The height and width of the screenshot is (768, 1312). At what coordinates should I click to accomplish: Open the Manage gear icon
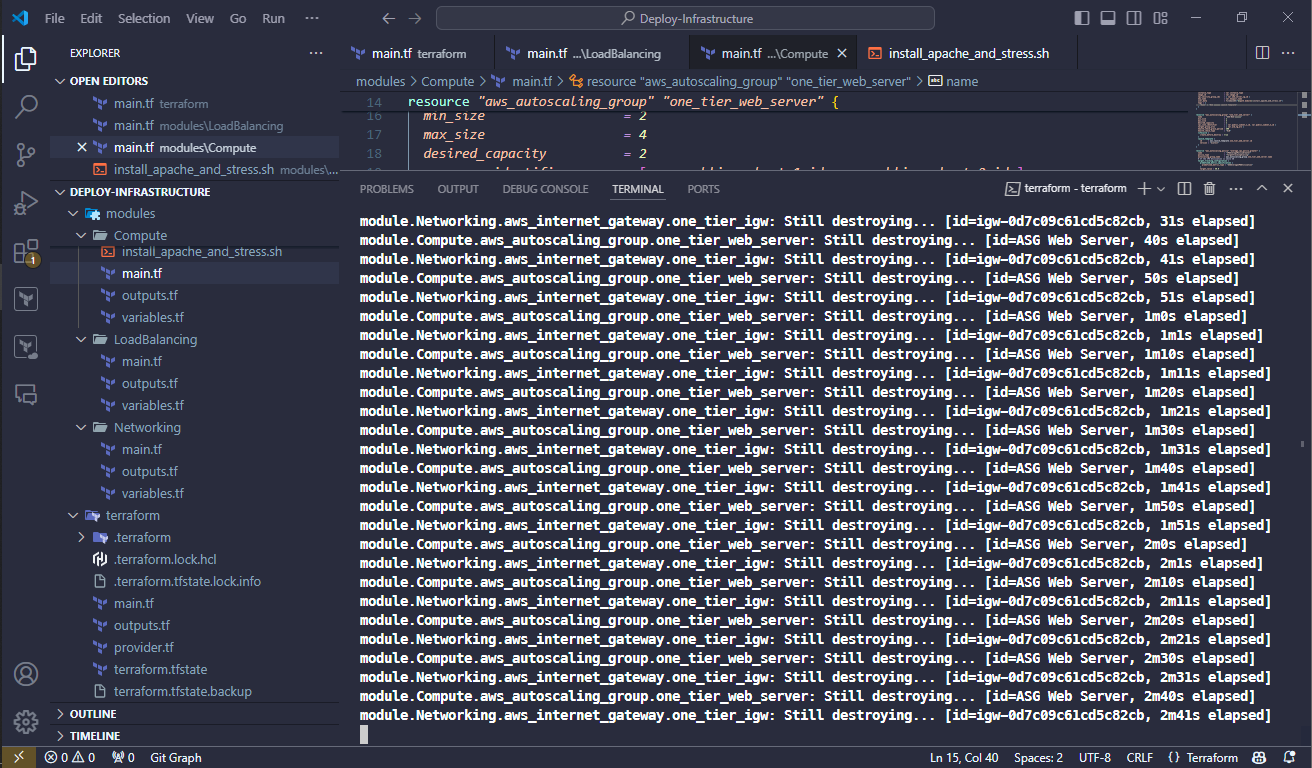point(26,721)
